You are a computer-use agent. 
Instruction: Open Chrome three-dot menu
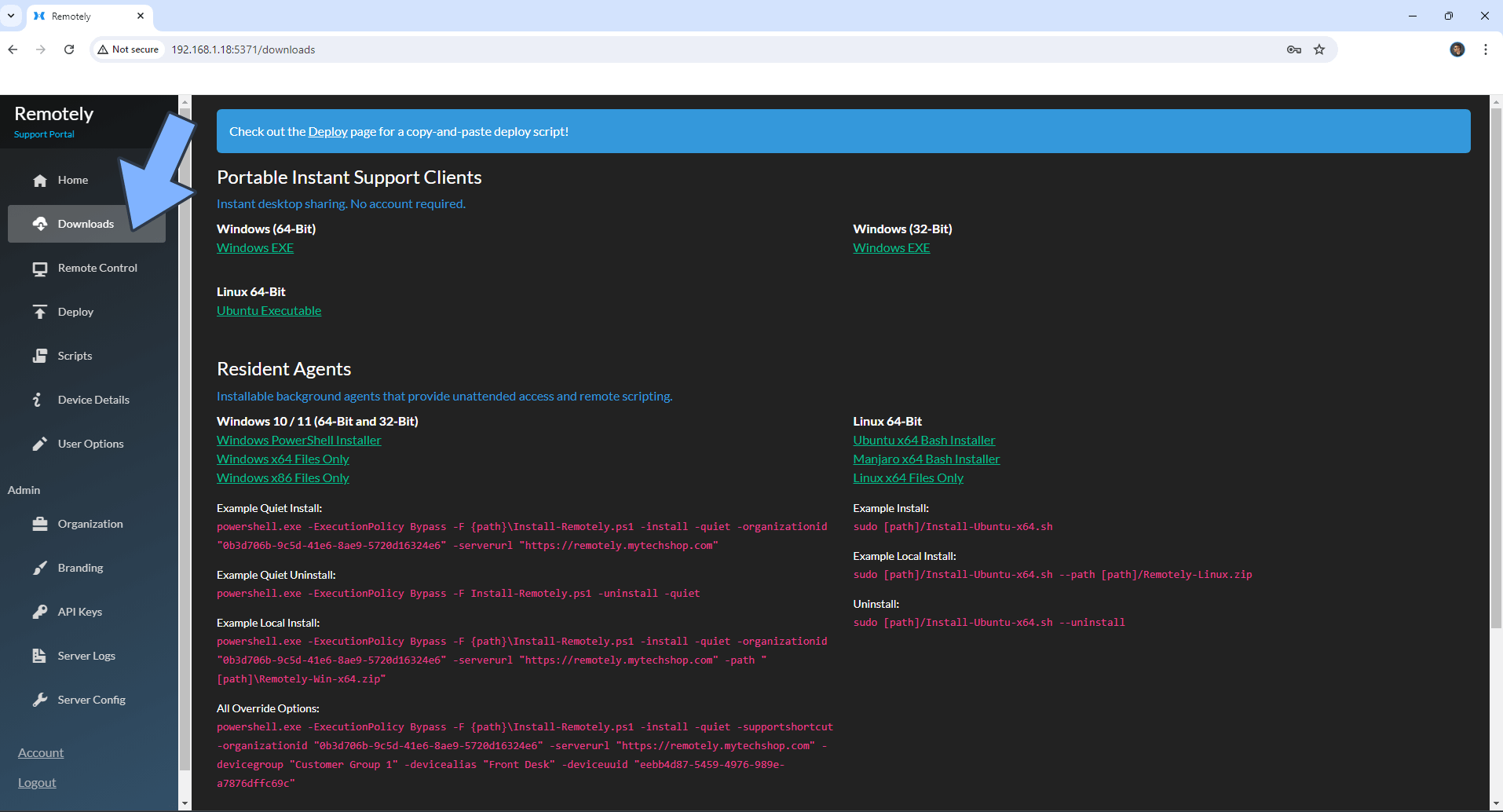[1486, 49]
